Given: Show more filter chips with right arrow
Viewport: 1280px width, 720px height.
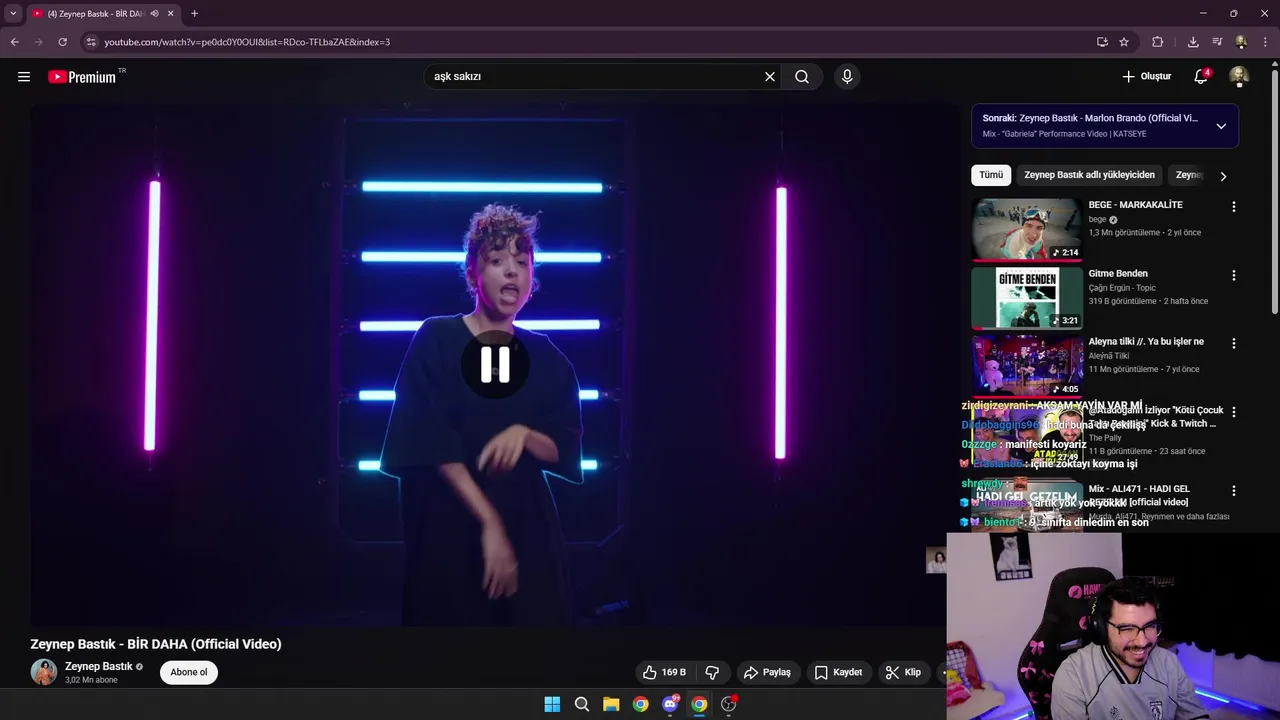Looking at the screenshot, I should pos(1223,176).
